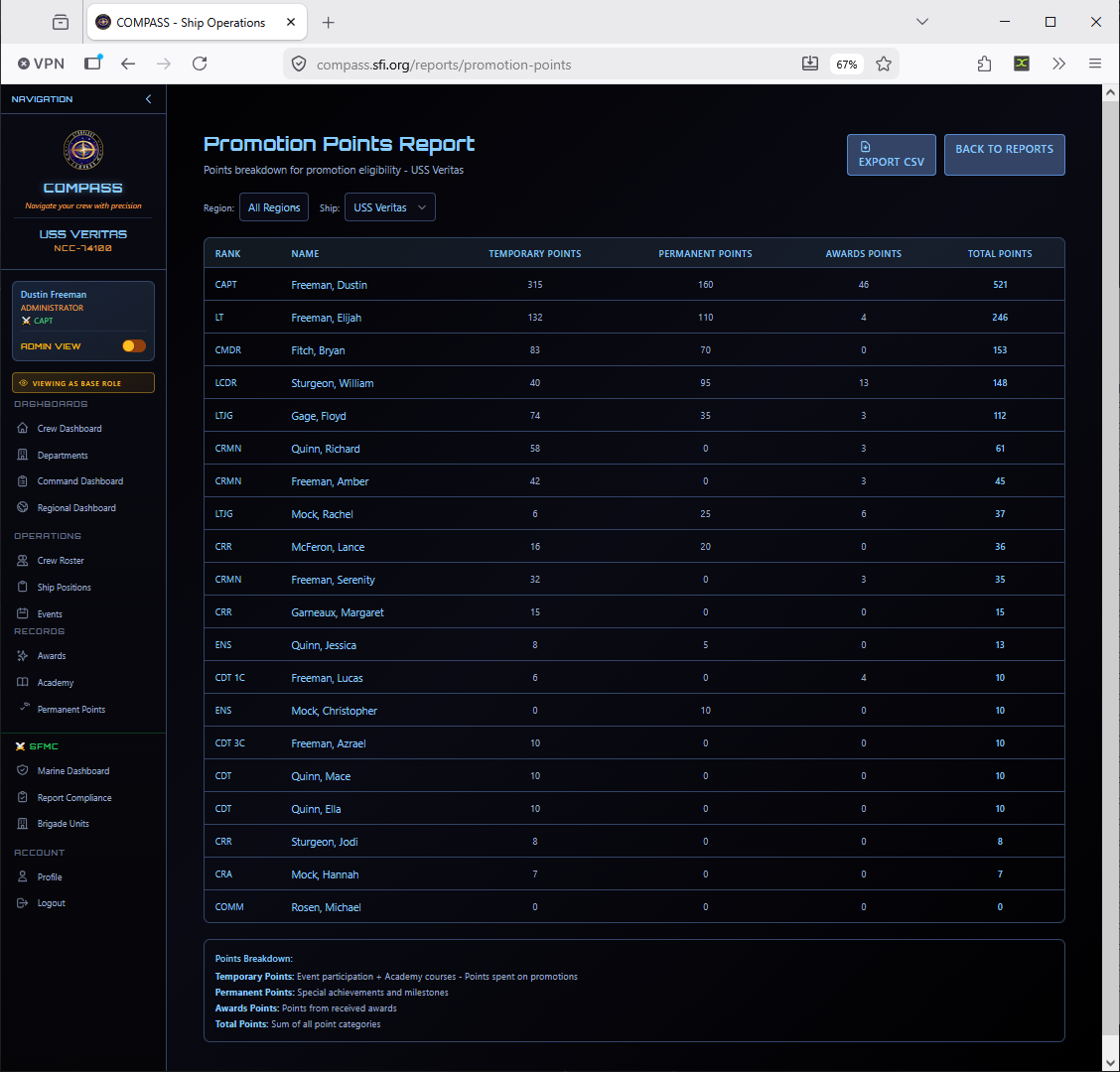This screenshot has height=1072, width=1120.
Task: Select the name Sturgeon, William in table
Action: click(333, 383)
